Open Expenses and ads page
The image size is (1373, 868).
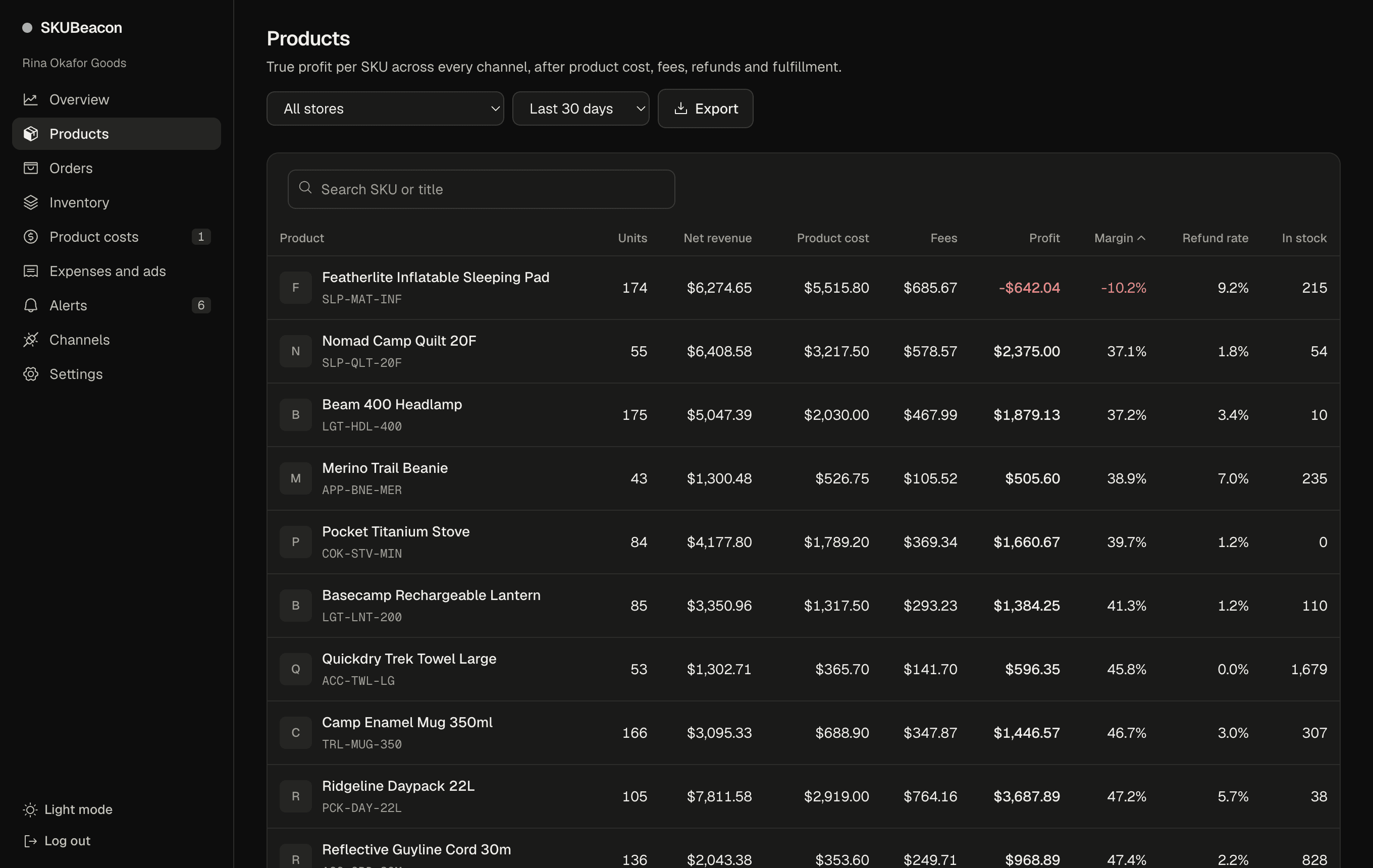pyautogui.click(x=116, y=272)
